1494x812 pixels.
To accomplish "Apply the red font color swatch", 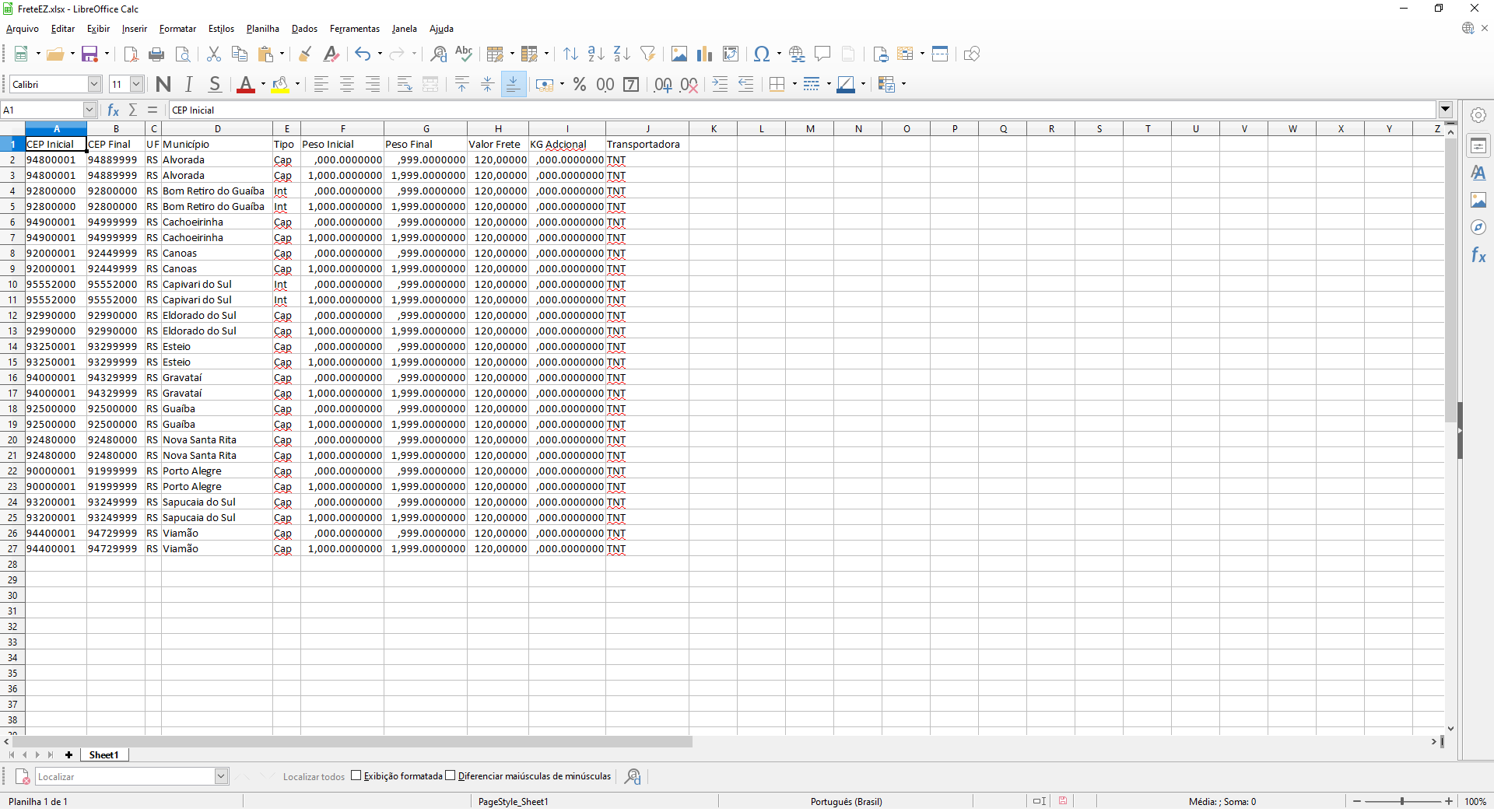I will [x=246, y=84].
